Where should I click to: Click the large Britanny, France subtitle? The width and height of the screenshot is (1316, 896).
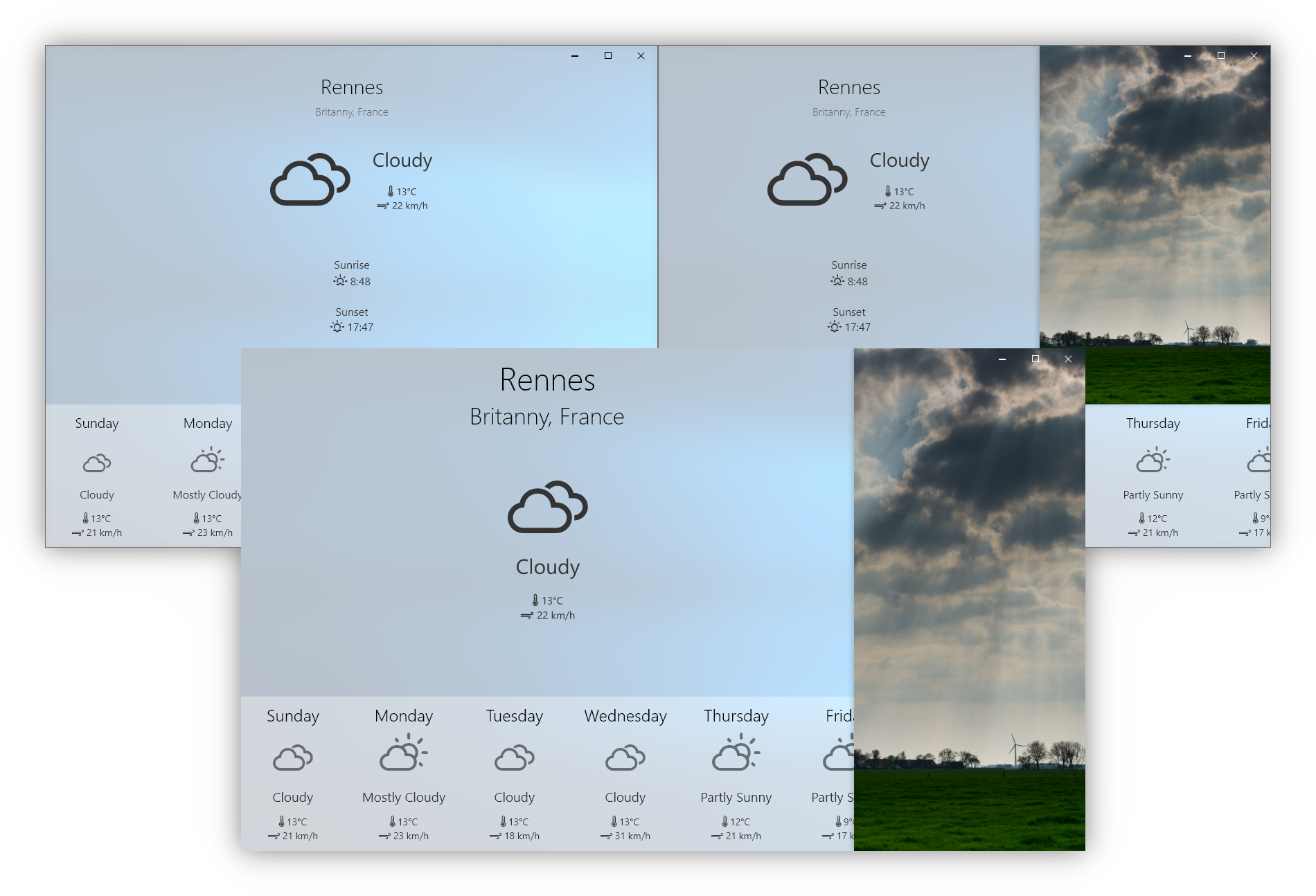546,417
